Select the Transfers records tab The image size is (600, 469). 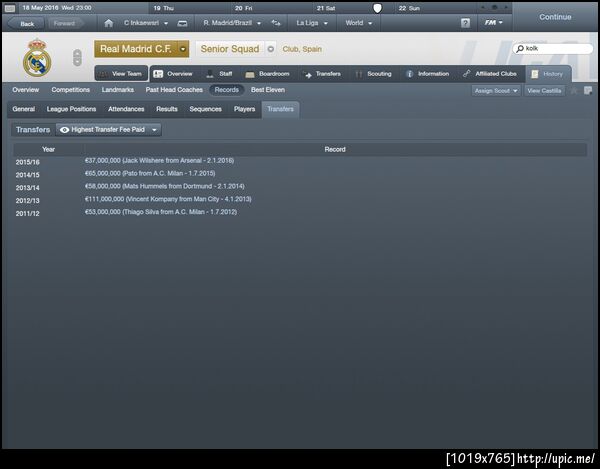click(x=280, y=110)
